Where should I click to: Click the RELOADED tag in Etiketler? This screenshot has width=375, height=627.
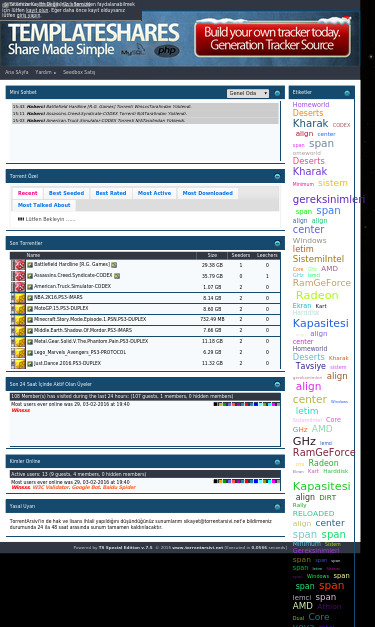click(x=313, y=513)
